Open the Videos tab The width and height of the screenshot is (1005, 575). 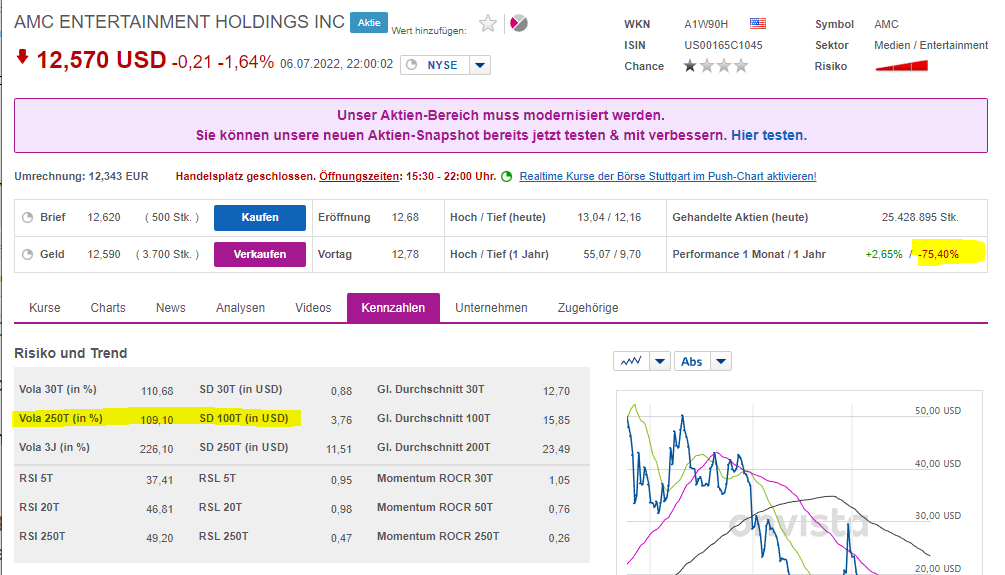click(x=313, y=308)
